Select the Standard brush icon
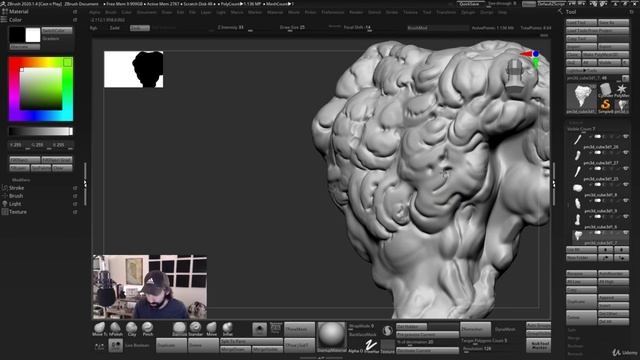The height and width of the screenshot is (360, 640). 196,328
